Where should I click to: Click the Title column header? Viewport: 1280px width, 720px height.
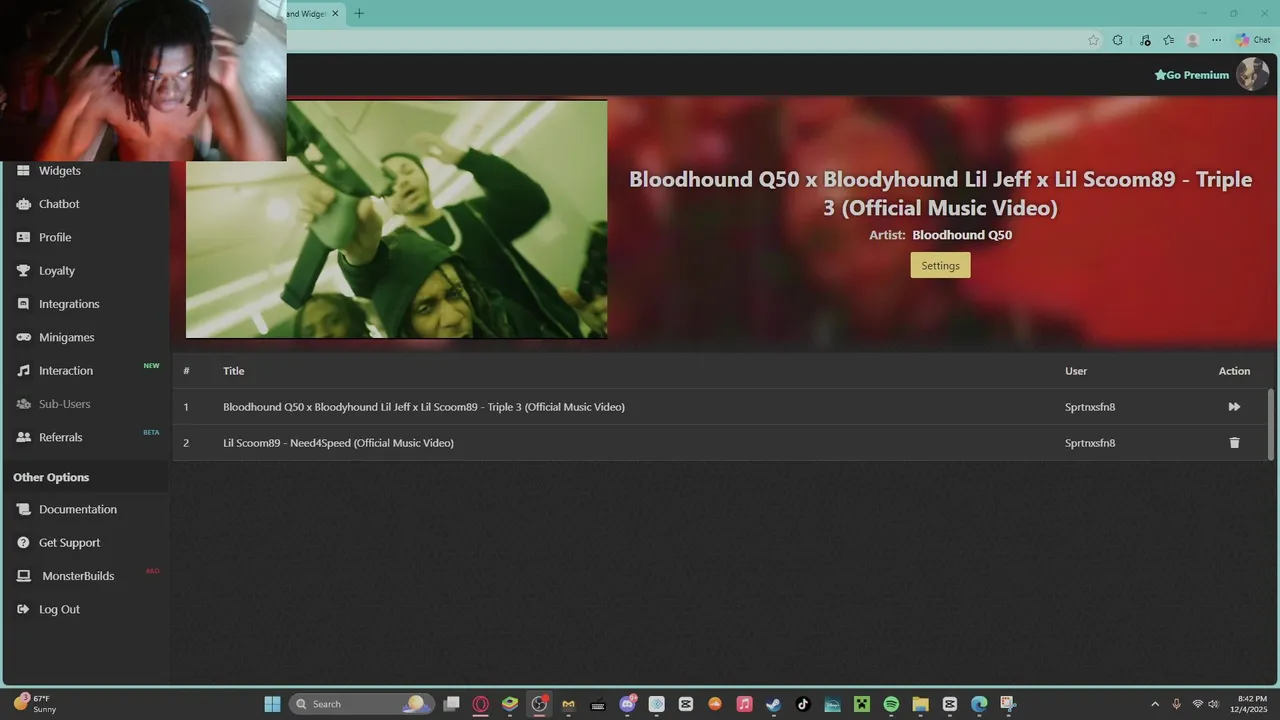click(233, 371)
